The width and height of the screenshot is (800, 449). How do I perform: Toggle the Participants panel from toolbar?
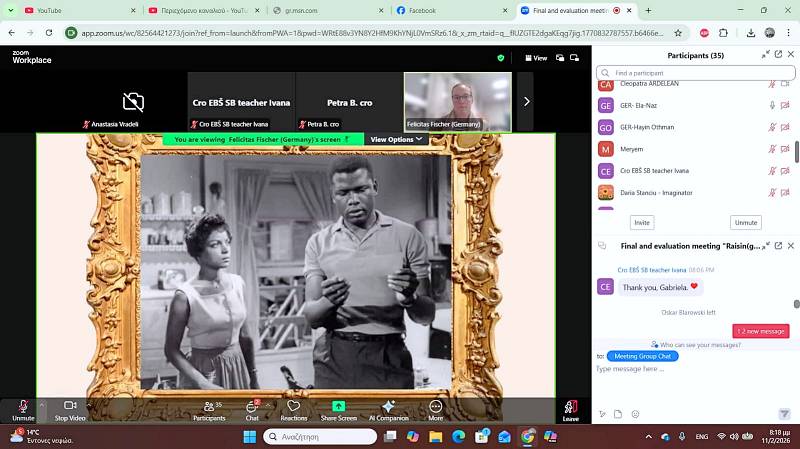(x=209, y=408)
